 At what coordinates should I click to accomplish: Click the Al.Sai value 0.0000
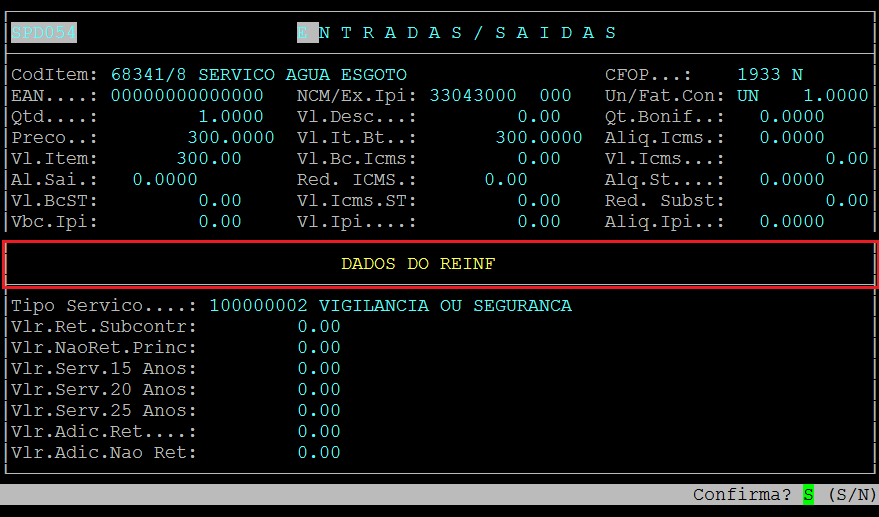click(165, 180)
